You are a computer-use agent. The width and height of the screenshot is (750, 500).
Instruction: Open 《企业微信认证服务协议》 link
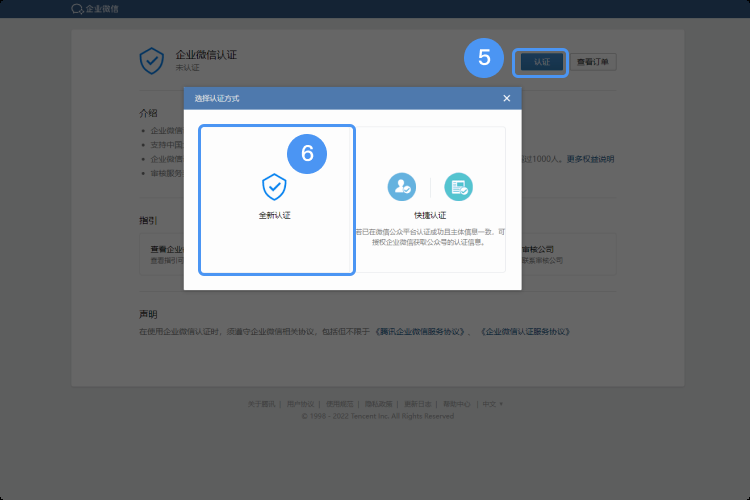525,332
